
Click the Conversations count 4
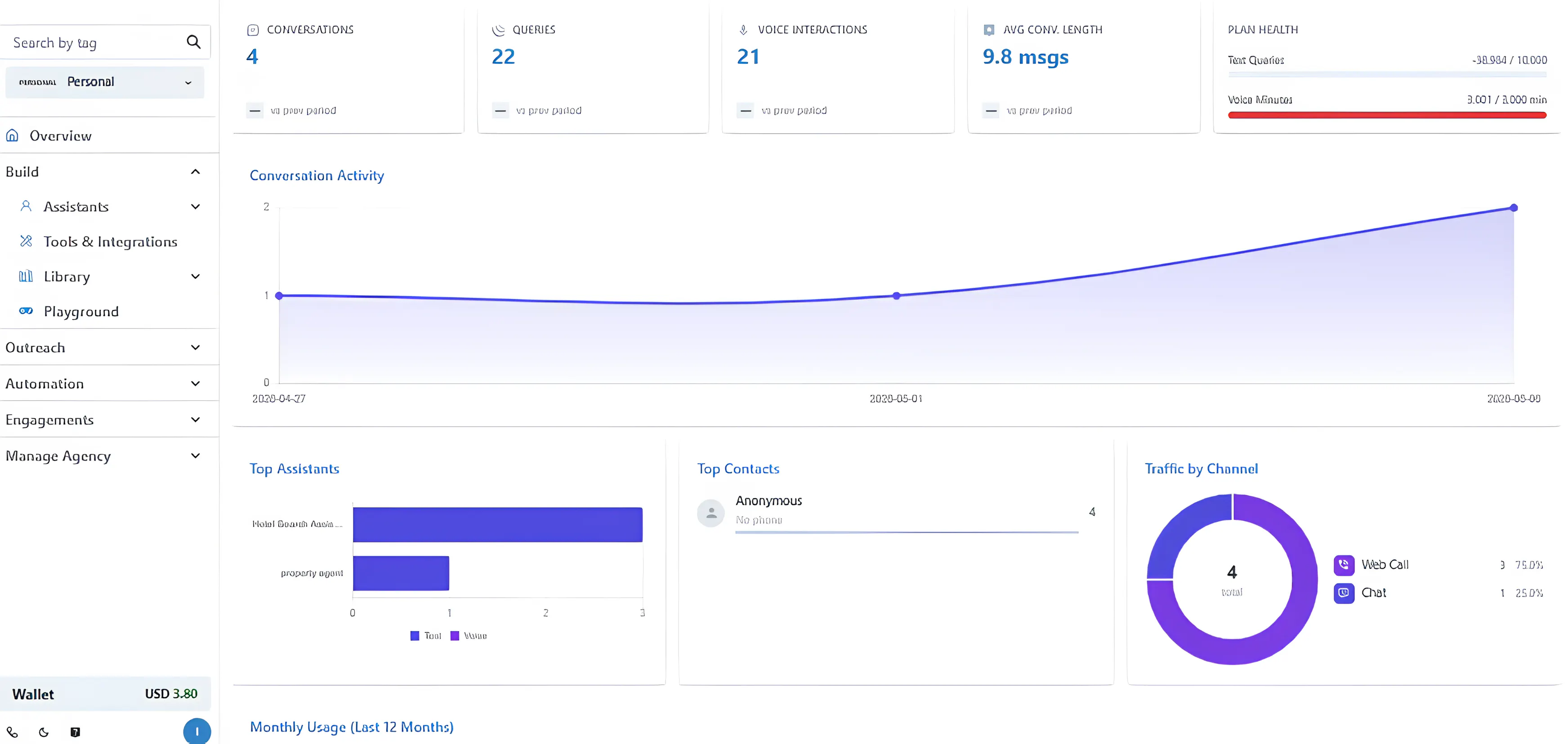tap(252, 57)
